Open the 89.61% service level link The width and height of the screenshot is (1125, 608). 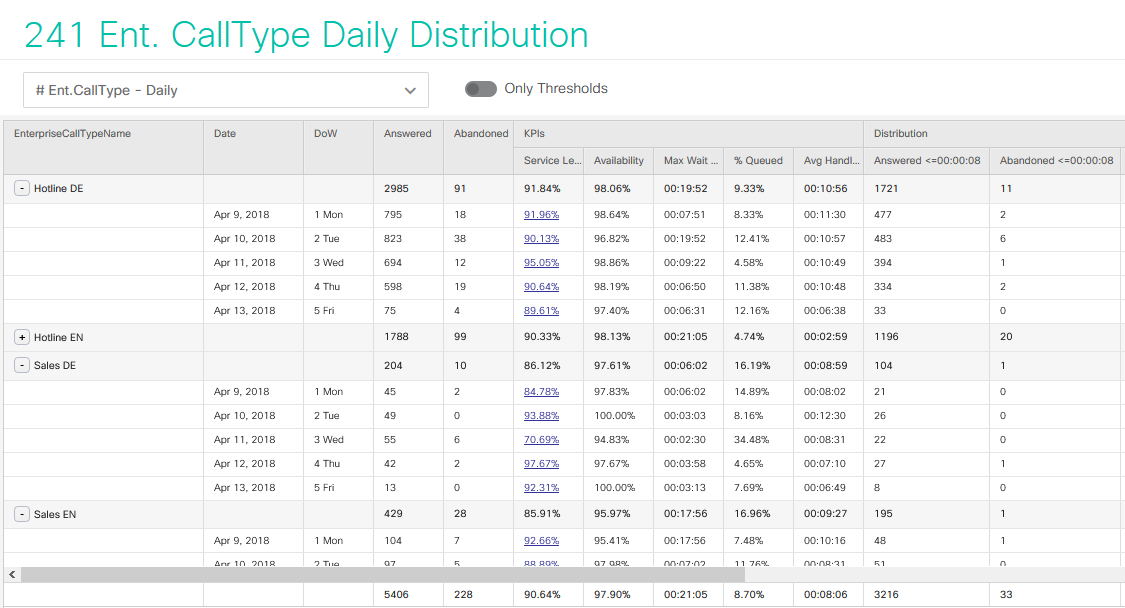tap(542, 311)
